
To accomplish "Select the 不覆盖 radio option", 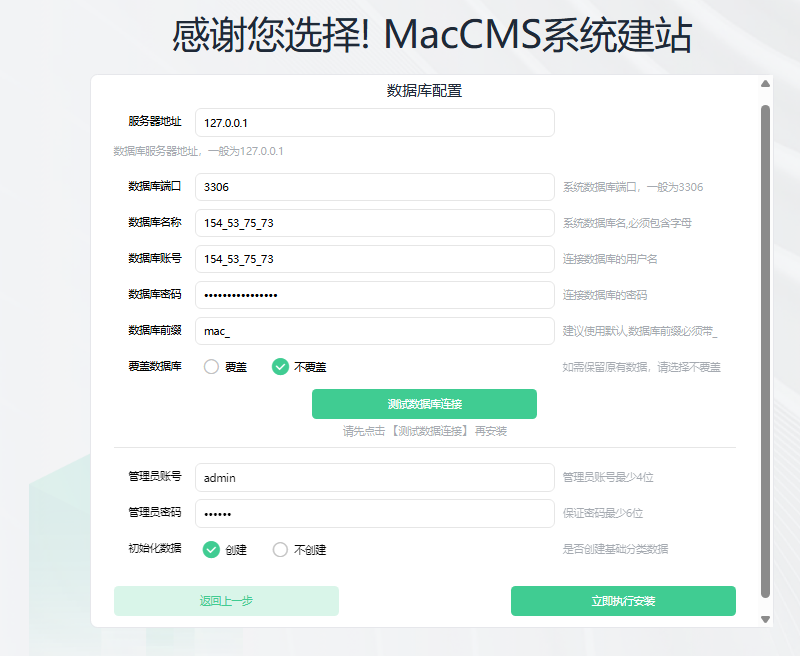I will (x=281, y=367).
